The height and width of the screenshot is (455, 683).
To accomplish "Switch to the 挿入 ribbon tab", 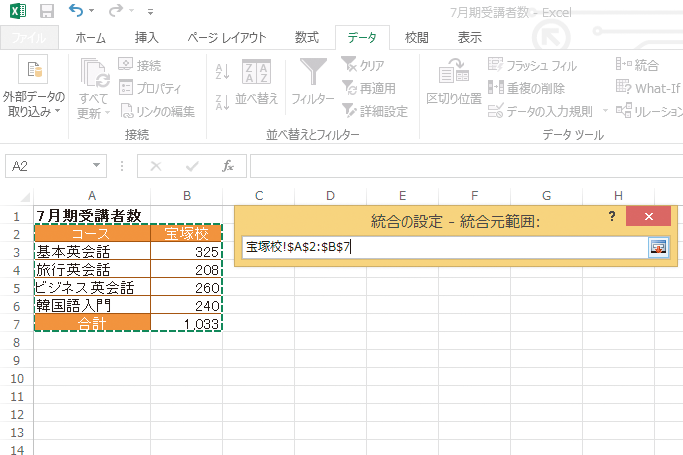I will tap(146, 38).
